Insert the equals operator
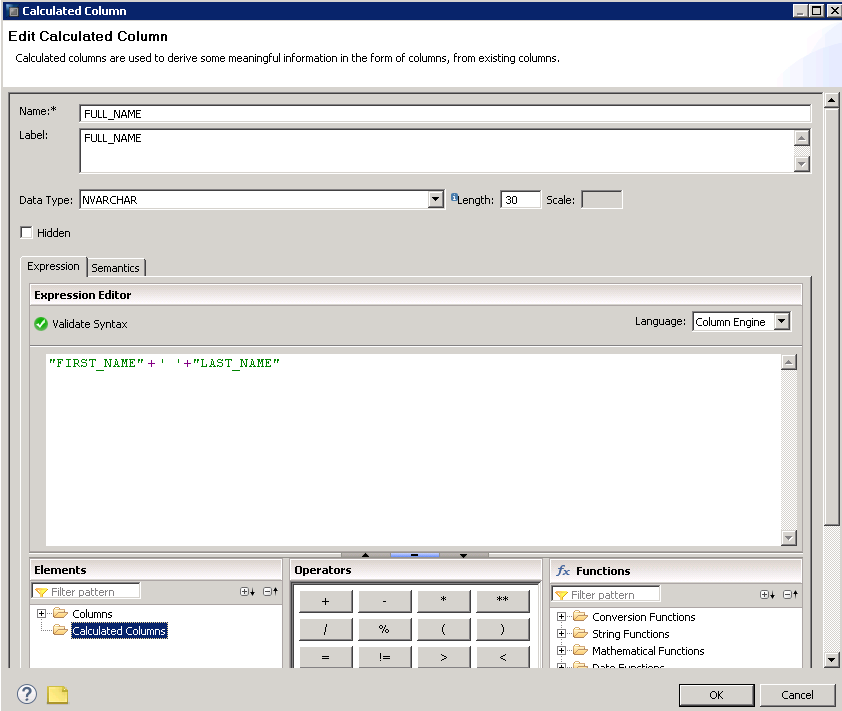Screen dimensions: 842x711 (325, 657)
